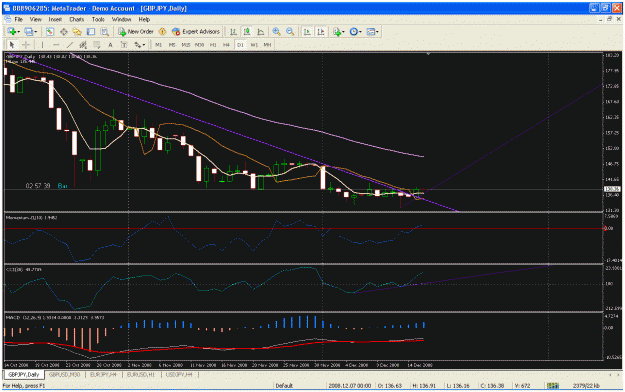Toggle the Chart Shift icon

[x=321, y=32]
